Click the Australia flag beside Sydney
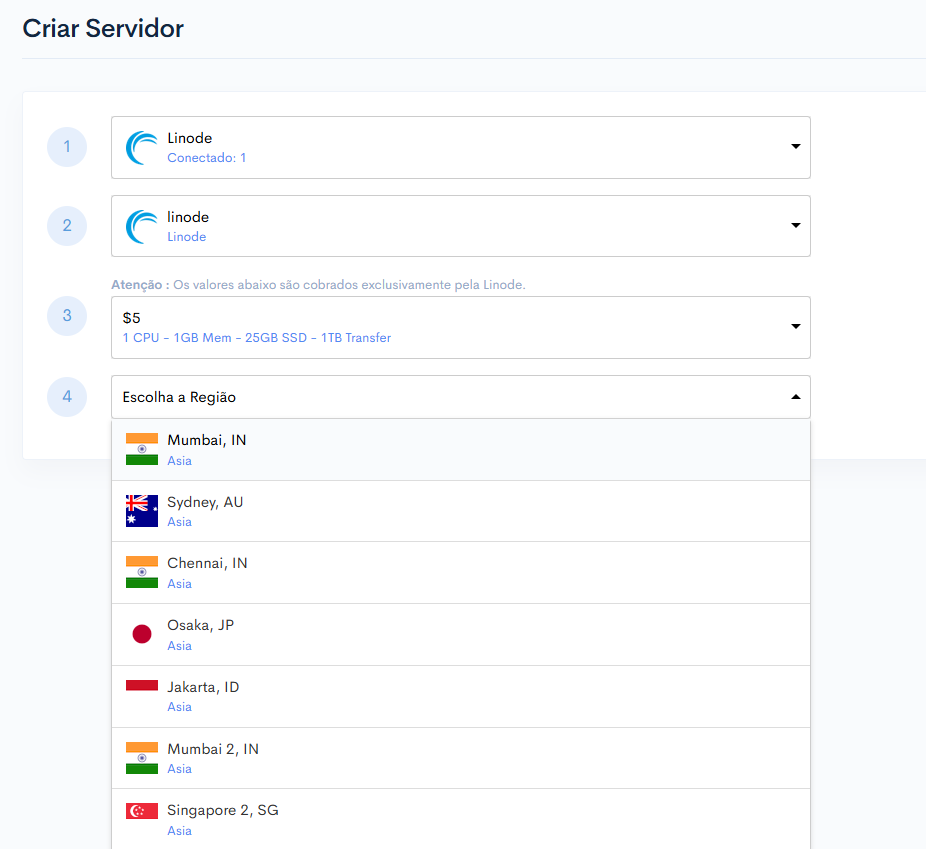Viewport: 926px width, 849px height. click(142, 511)
